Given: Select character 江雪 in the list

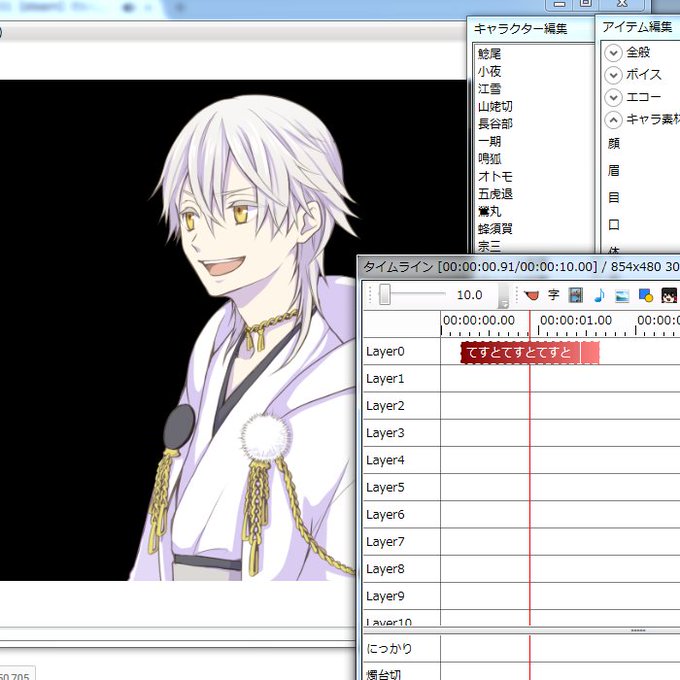Looking at the screenshot, I should (x=490, y=89).
